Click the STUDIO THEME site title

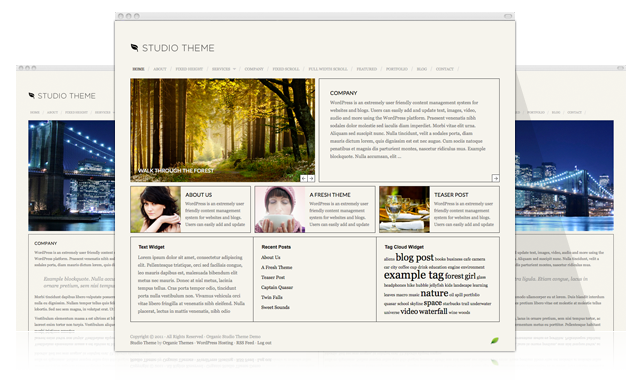pos(178,48)
